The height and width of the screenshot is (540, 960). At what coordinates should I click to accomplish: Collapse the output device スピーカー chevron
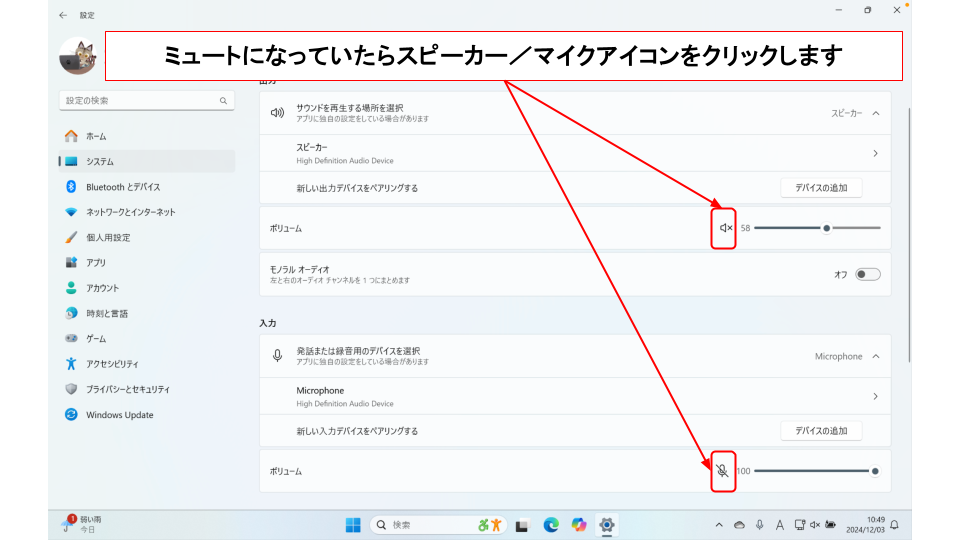(876, 113)
